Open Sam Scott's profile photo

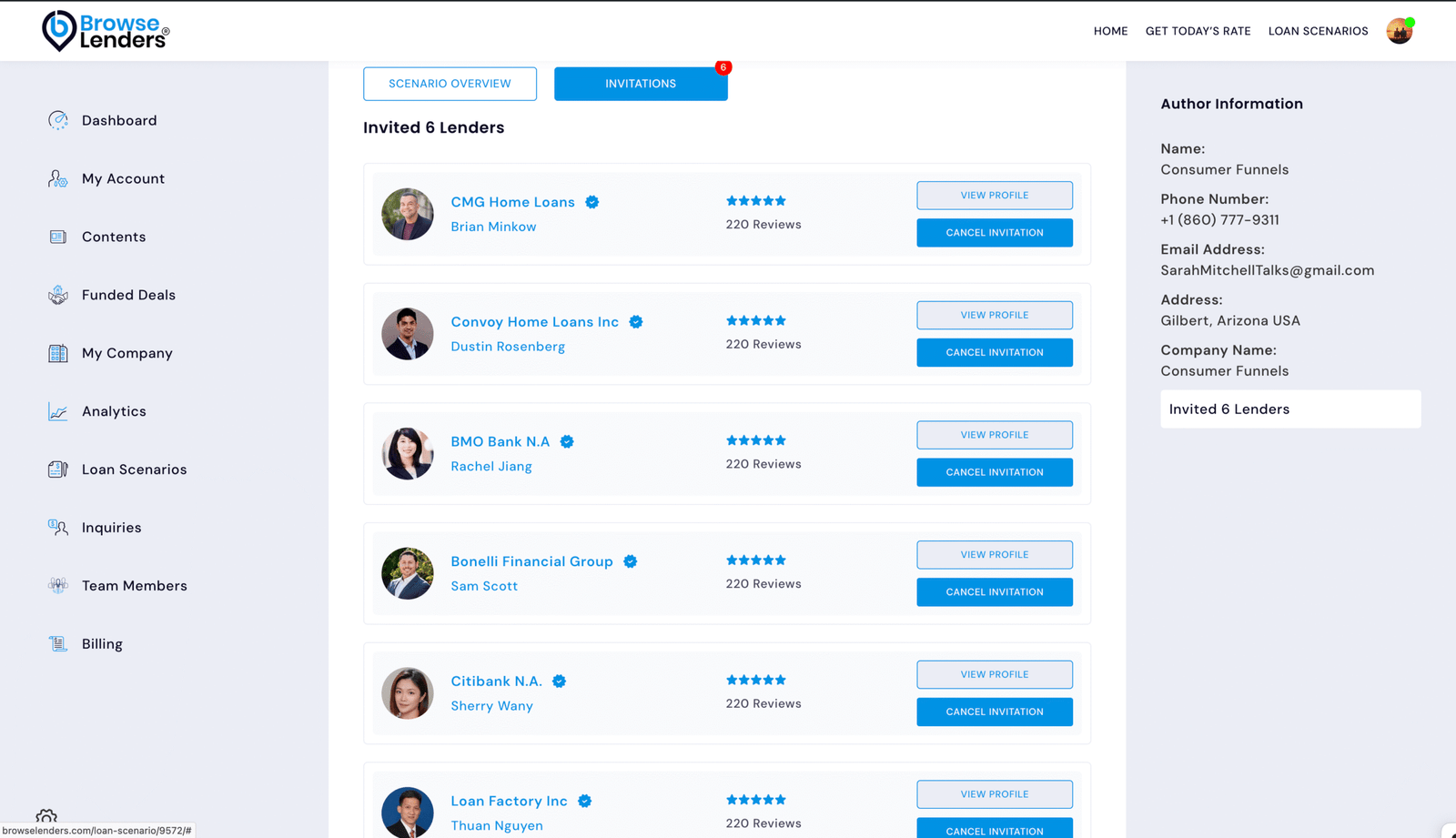point(408,573)
